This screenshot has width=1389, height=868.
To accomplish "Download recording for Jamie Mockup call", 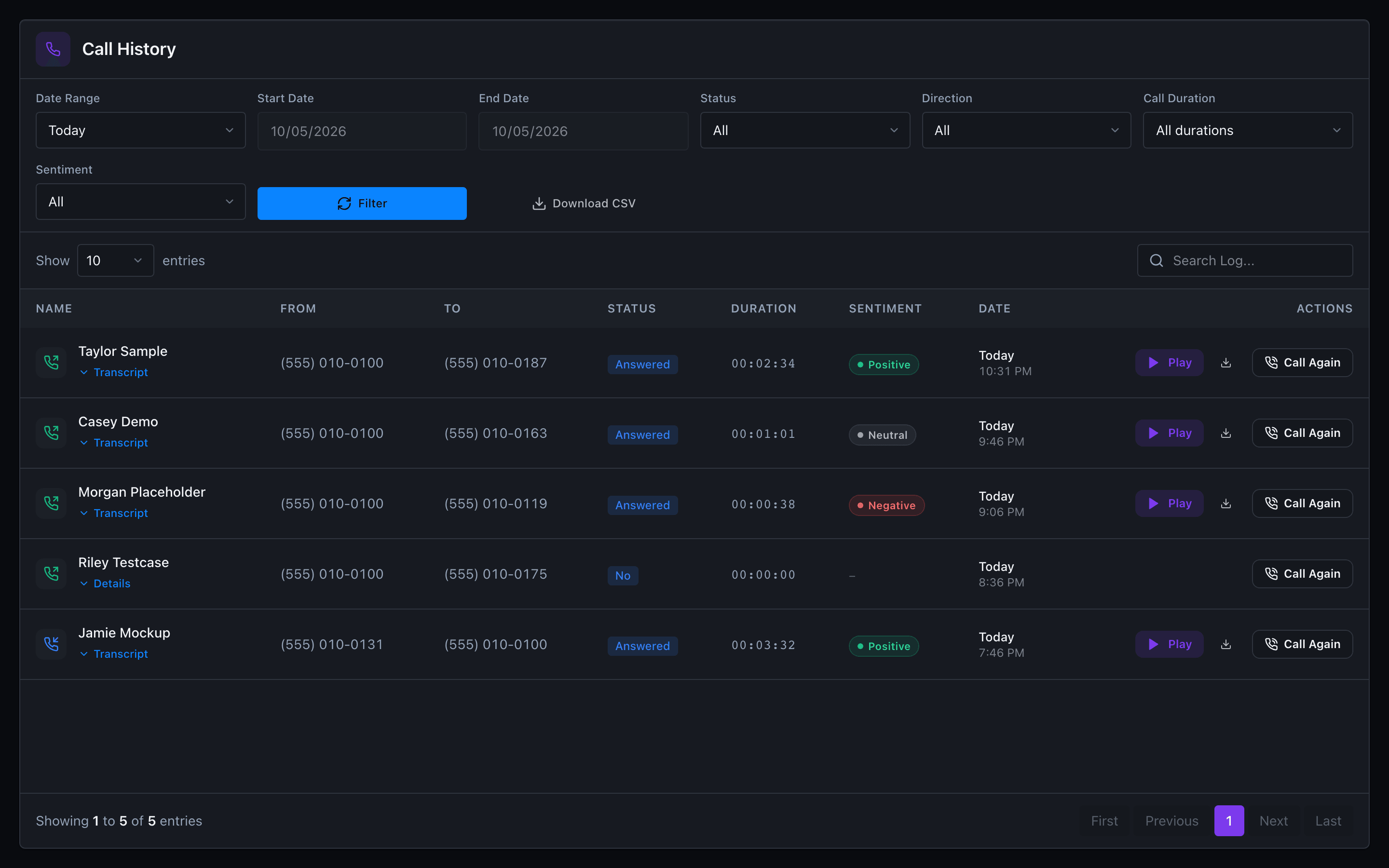I will [x=1226, y=644].
